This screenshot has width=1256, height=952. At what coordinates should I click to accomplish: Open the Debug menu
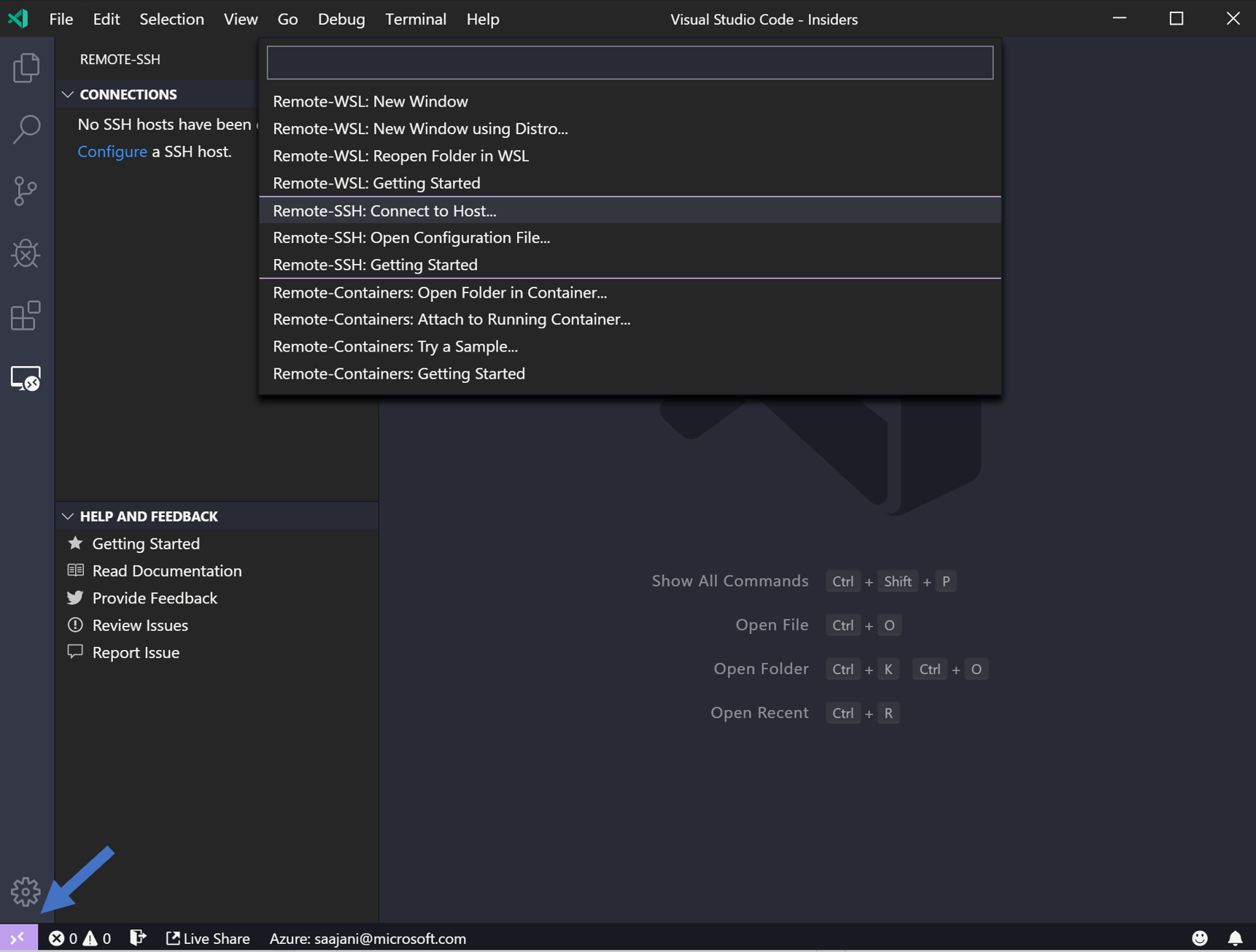tap(341, 19)
